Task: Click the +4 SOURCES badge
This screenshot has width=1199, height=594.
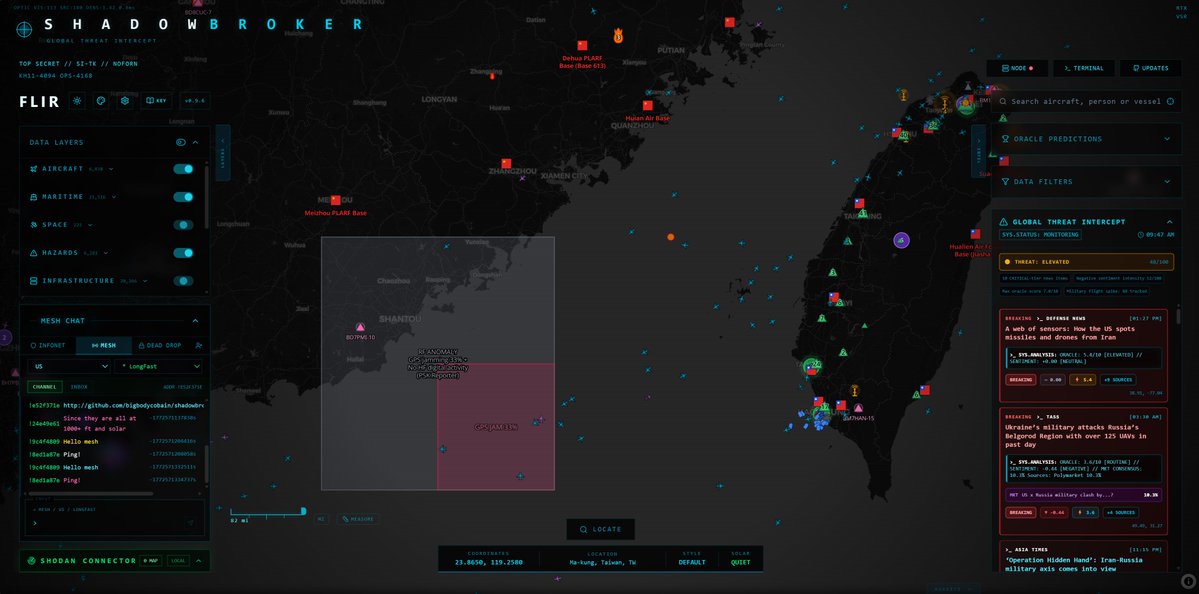Action: coord(1121,512)
